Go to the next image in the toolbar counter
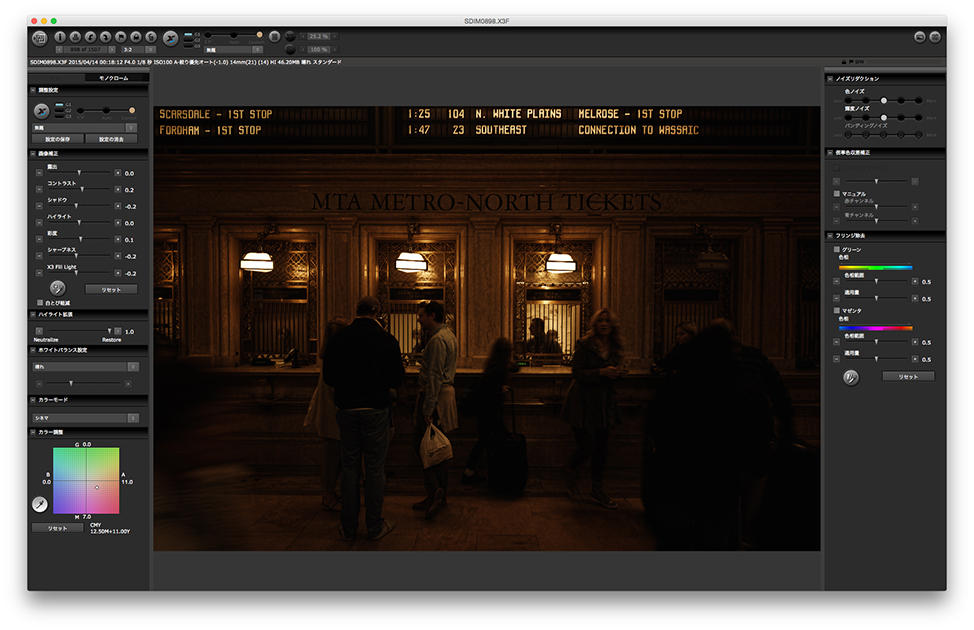 pos(112,49)
